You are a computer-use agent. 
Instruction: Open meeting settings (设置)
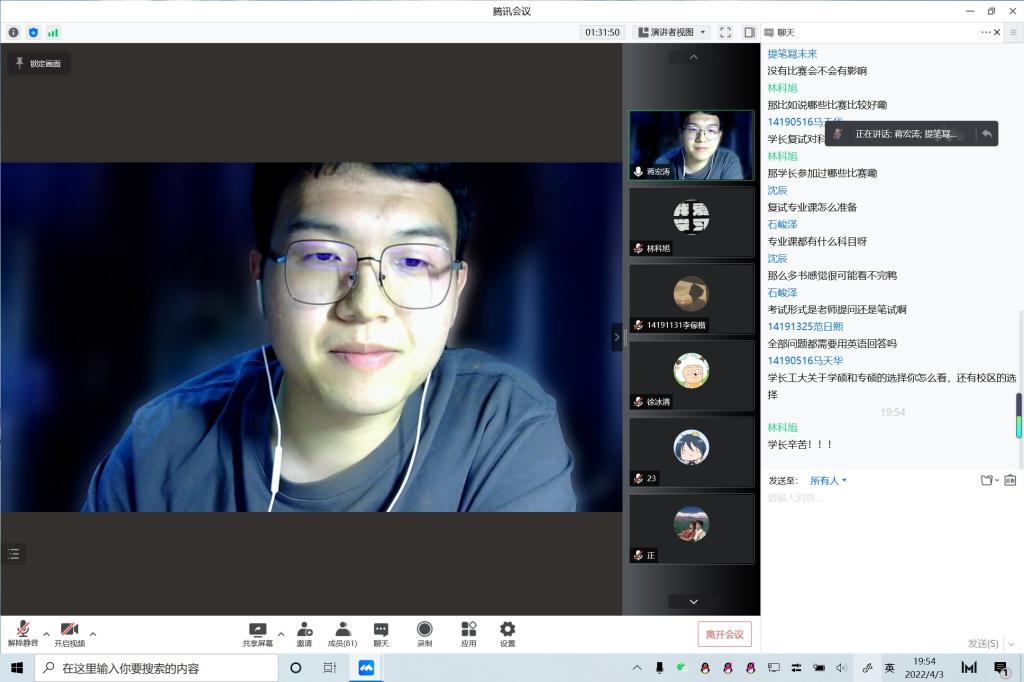click(507, 633)
